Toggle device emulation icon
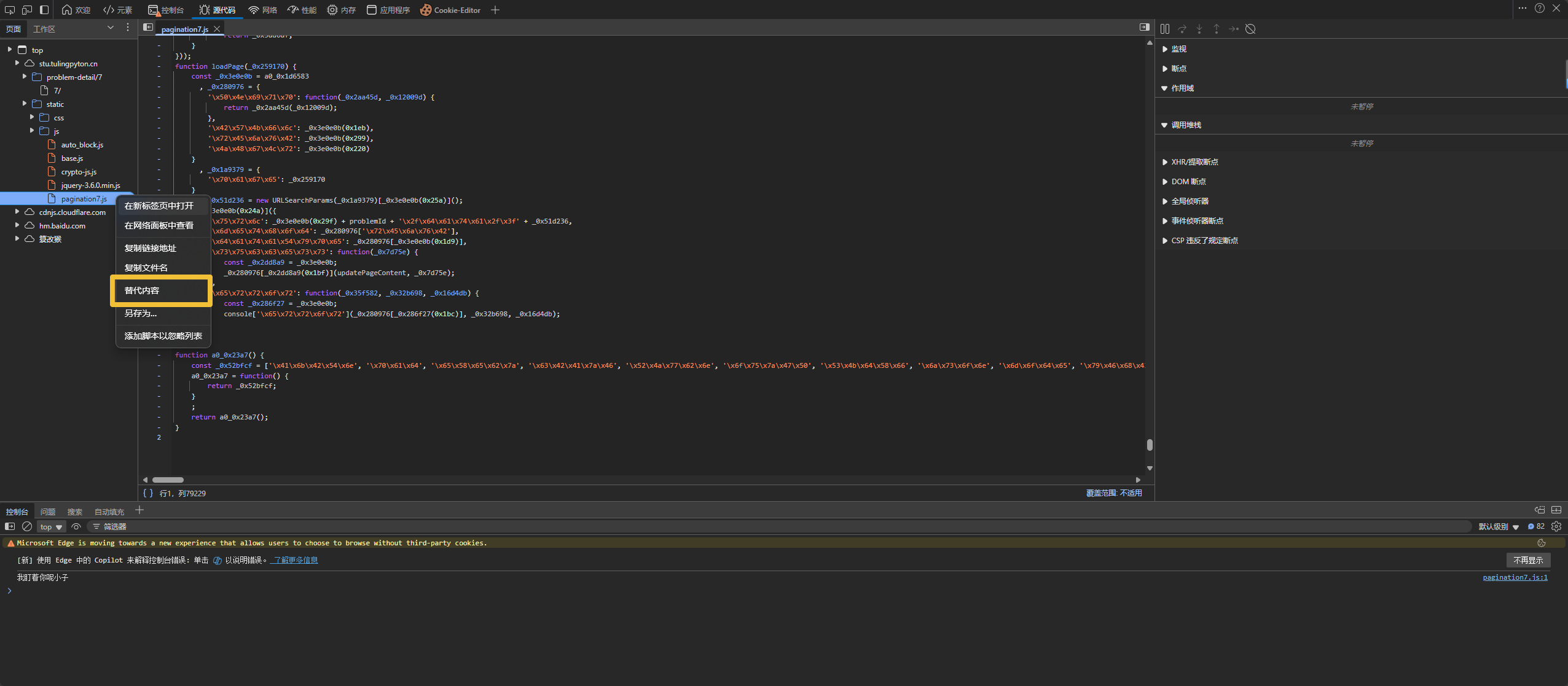 [x=26, y=10]
